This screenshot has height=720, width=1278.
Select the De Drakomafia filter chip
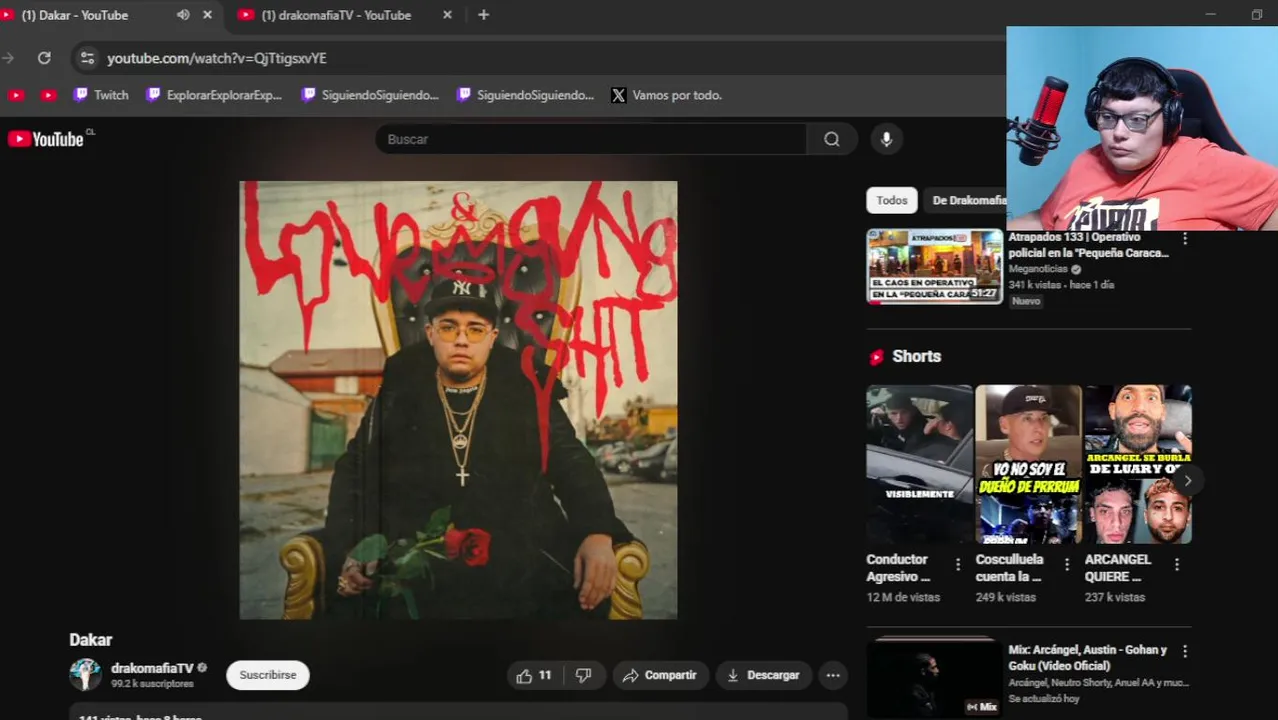[x=967, y=200]
